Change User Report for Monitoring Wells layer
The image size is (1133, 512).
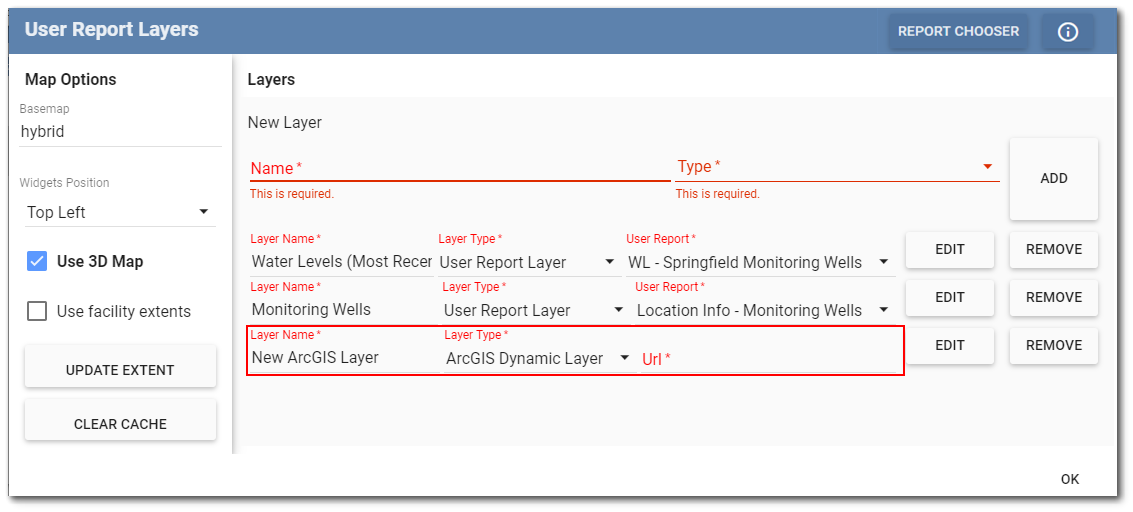coord(762,310)
